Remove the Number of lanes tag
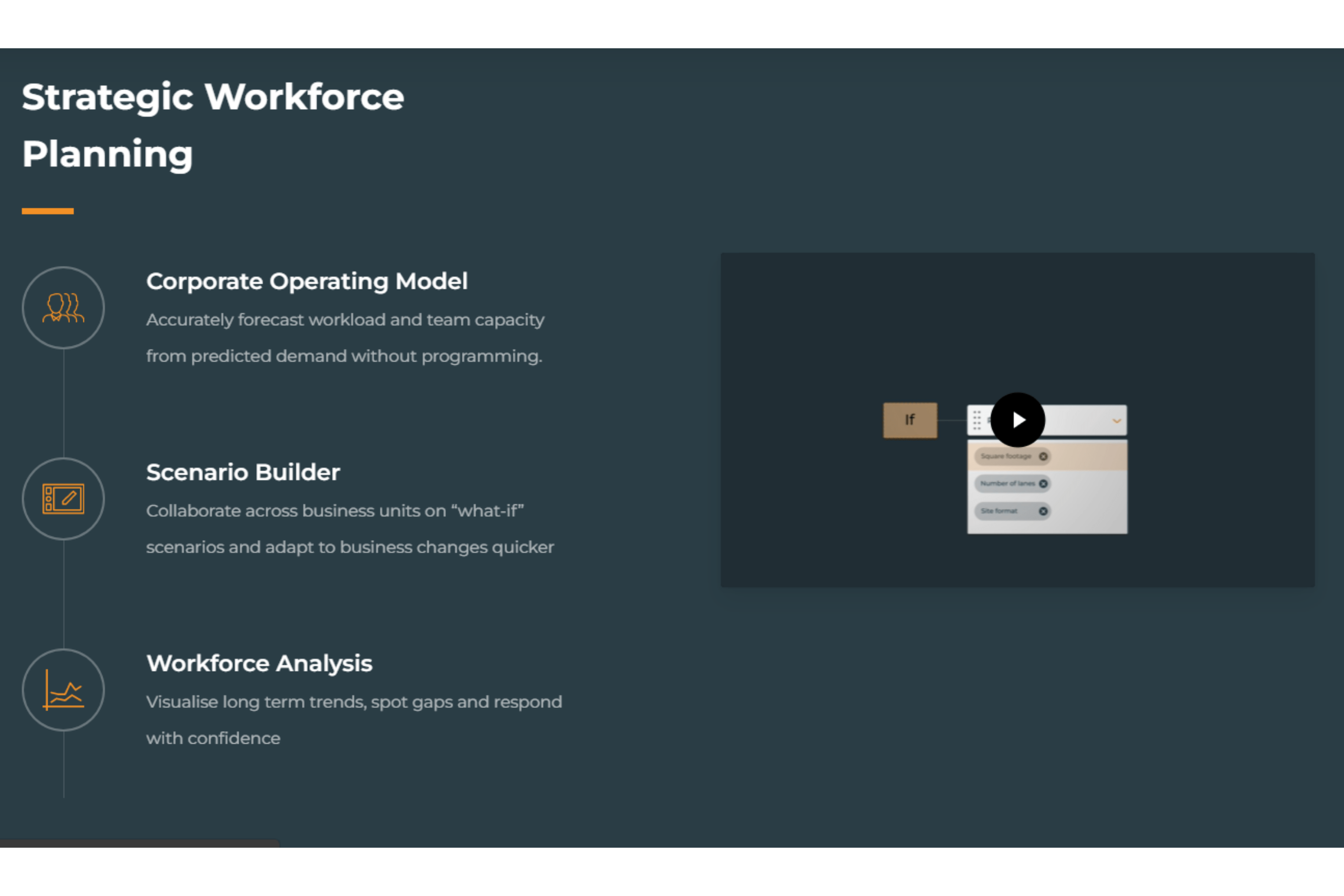Image resolution: width=1344 pixels, height=896 pixels. 1043,483
